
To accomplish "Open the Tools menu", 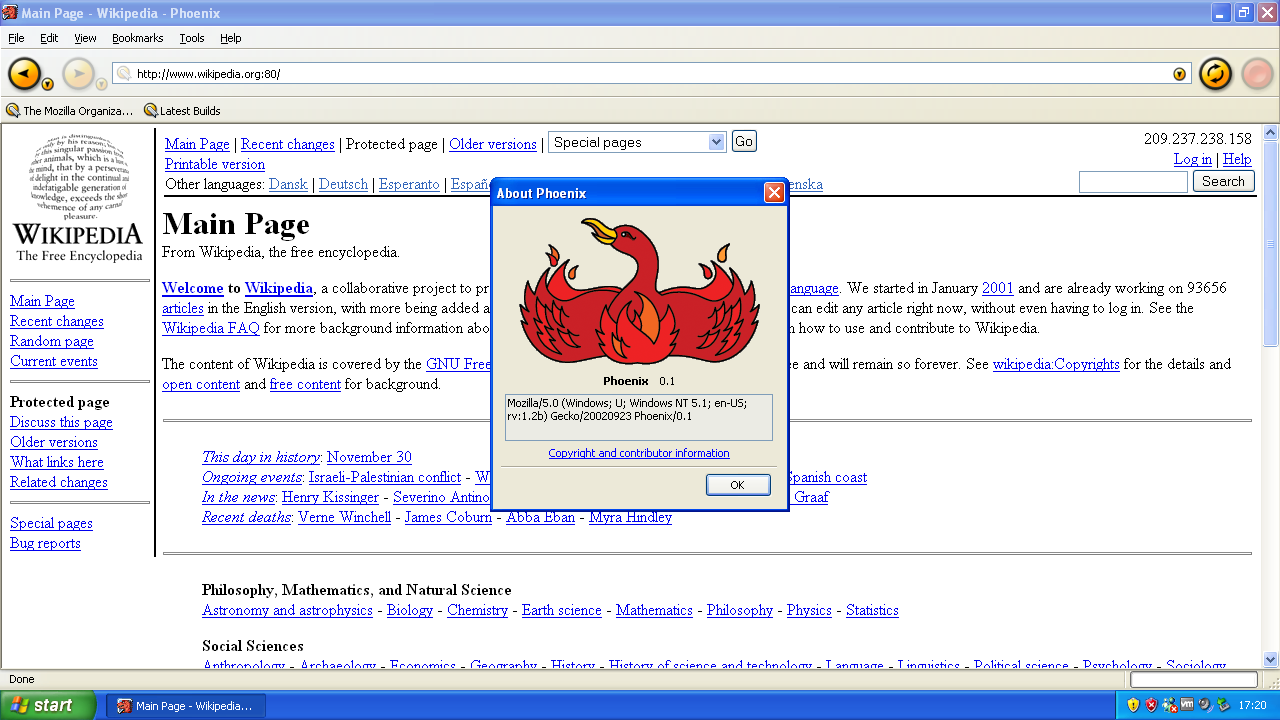I will [x=191, y=38].
